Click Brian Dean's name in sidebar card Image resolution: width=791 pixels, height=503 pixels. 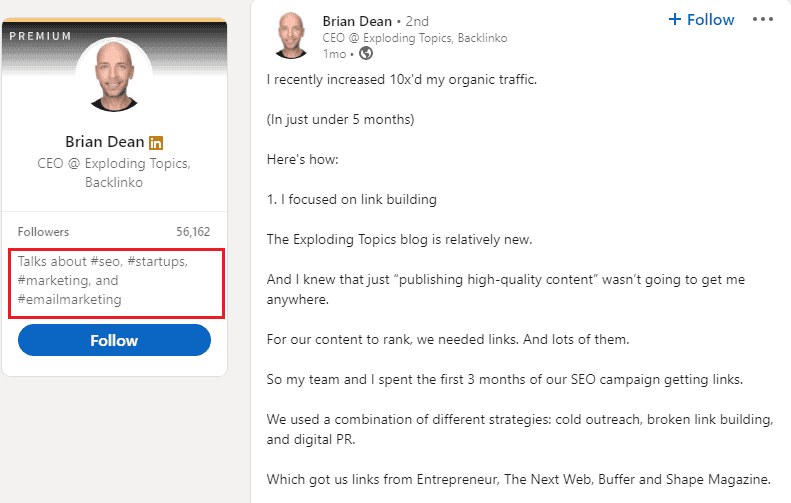[104, 142]
